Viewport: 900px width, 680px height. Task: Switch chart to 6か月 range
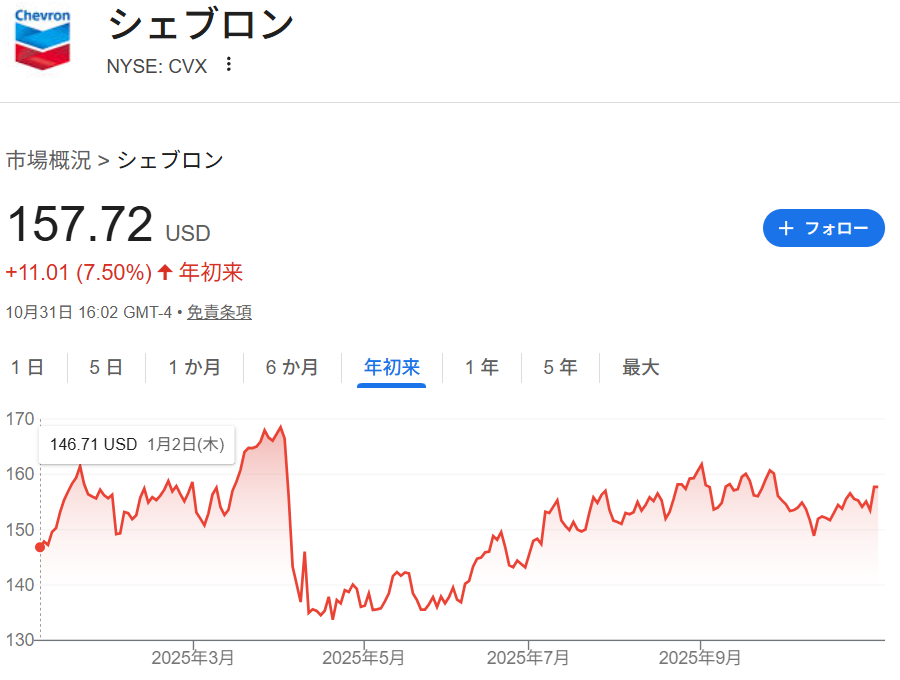click(292, 368)
